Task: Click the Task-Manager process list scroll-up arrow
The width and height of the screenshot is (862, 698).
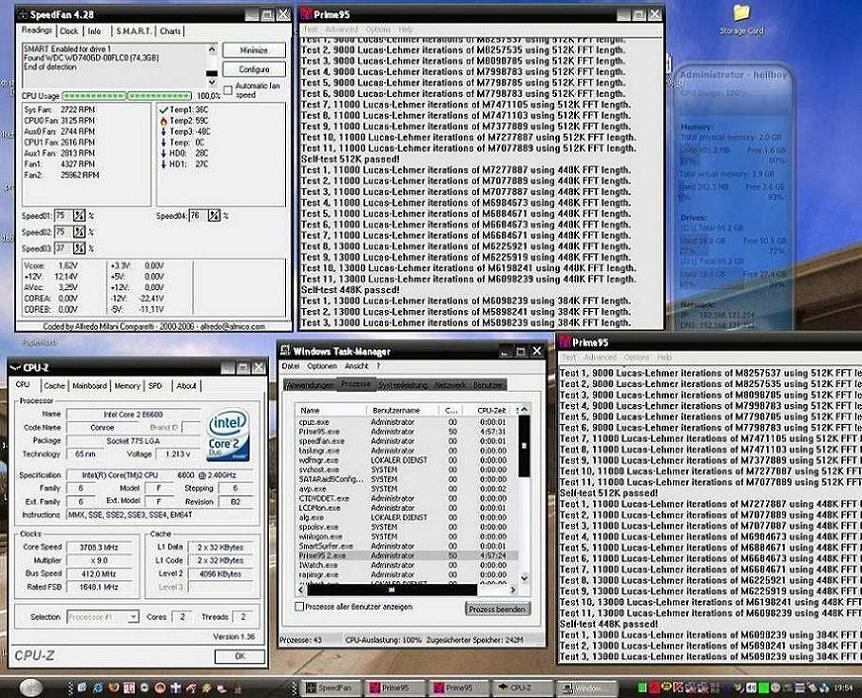Action: tap(524, 410)
